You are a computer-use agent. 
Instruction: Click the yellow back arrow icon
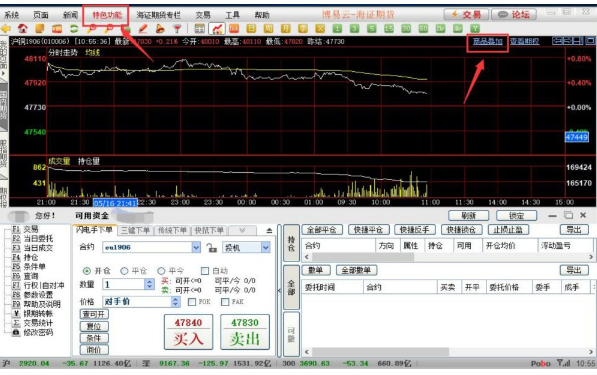(x=6, y=29)
